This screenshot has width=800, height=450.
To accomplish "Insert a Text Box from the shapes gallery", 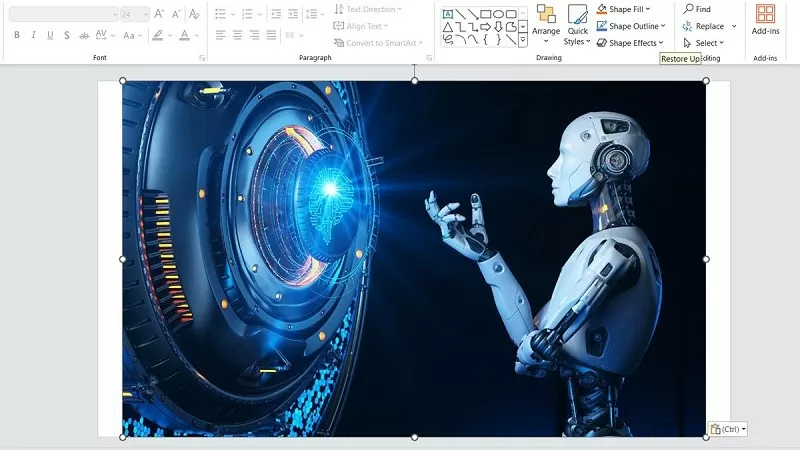I will (448, 14).
